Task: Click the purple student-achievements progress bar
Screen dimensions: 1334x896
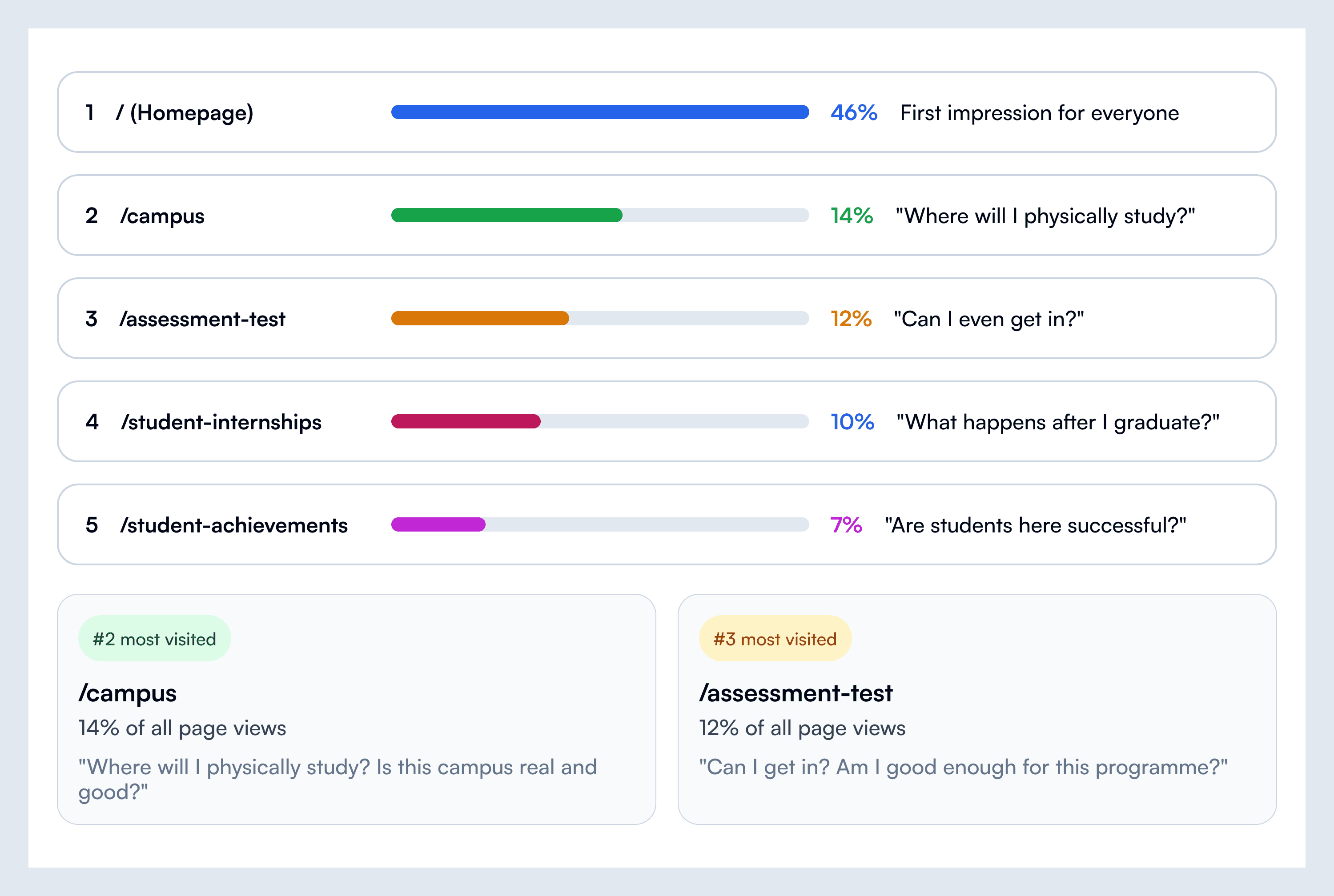Action: point(438,524)
